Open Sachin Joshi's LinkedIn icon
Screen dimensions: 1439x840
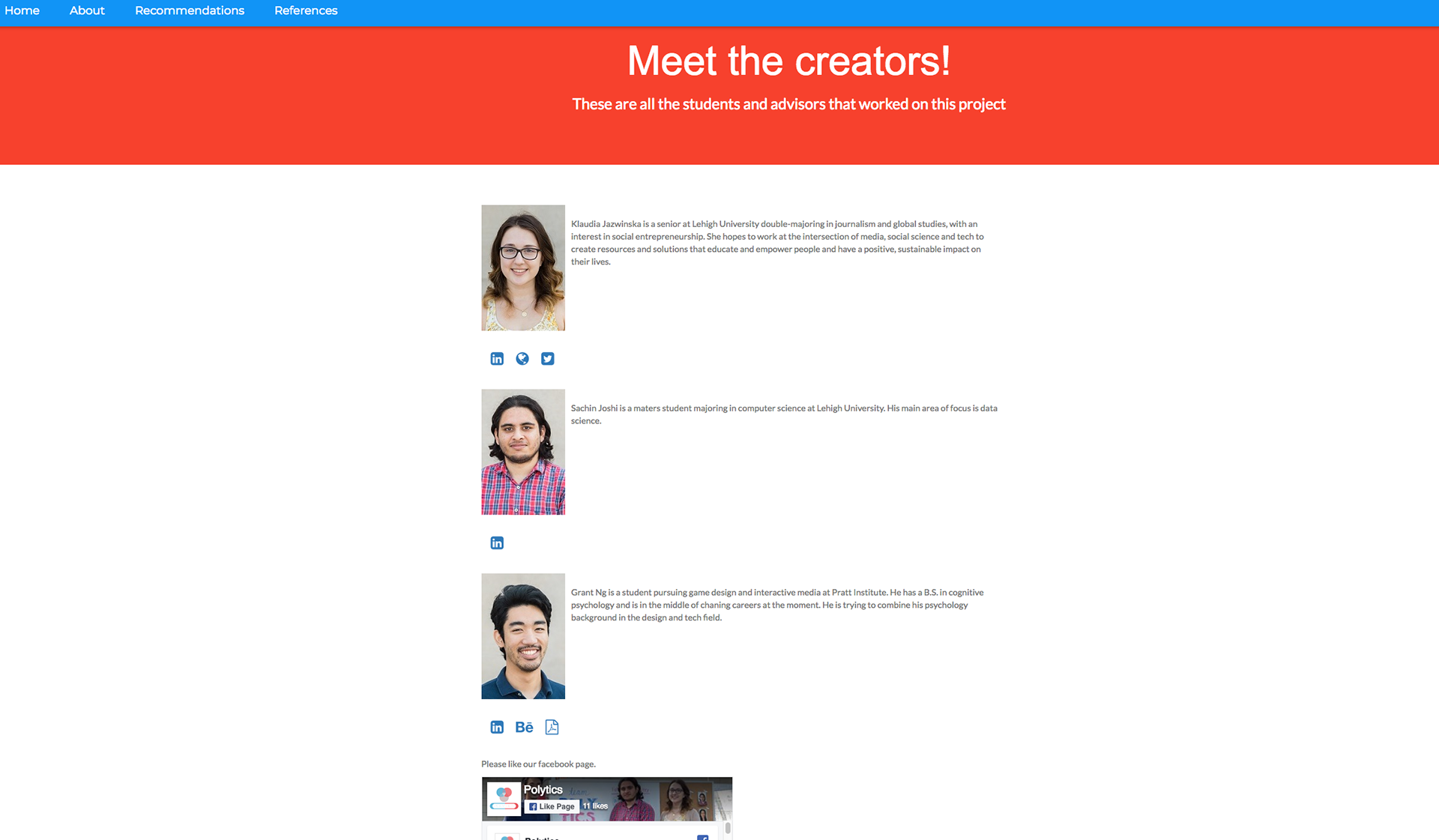click(497, 543)
